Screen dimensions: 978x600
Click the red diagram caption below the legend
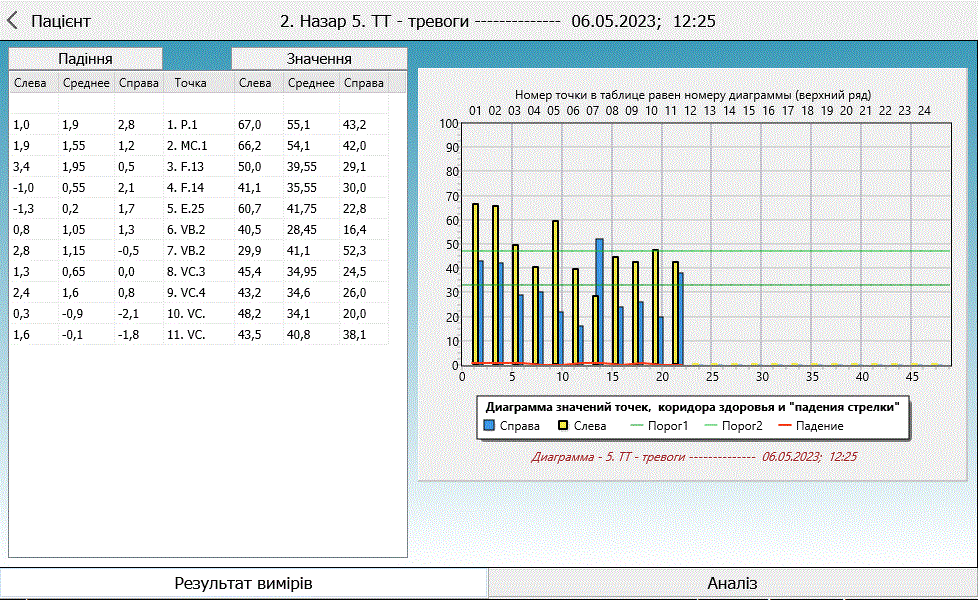point(694,456)
